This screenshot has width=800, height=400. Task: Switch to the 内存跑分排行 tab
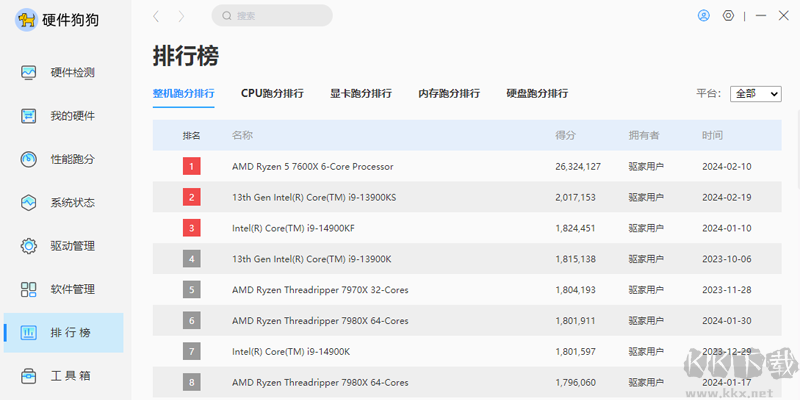(x=449, y=94)
